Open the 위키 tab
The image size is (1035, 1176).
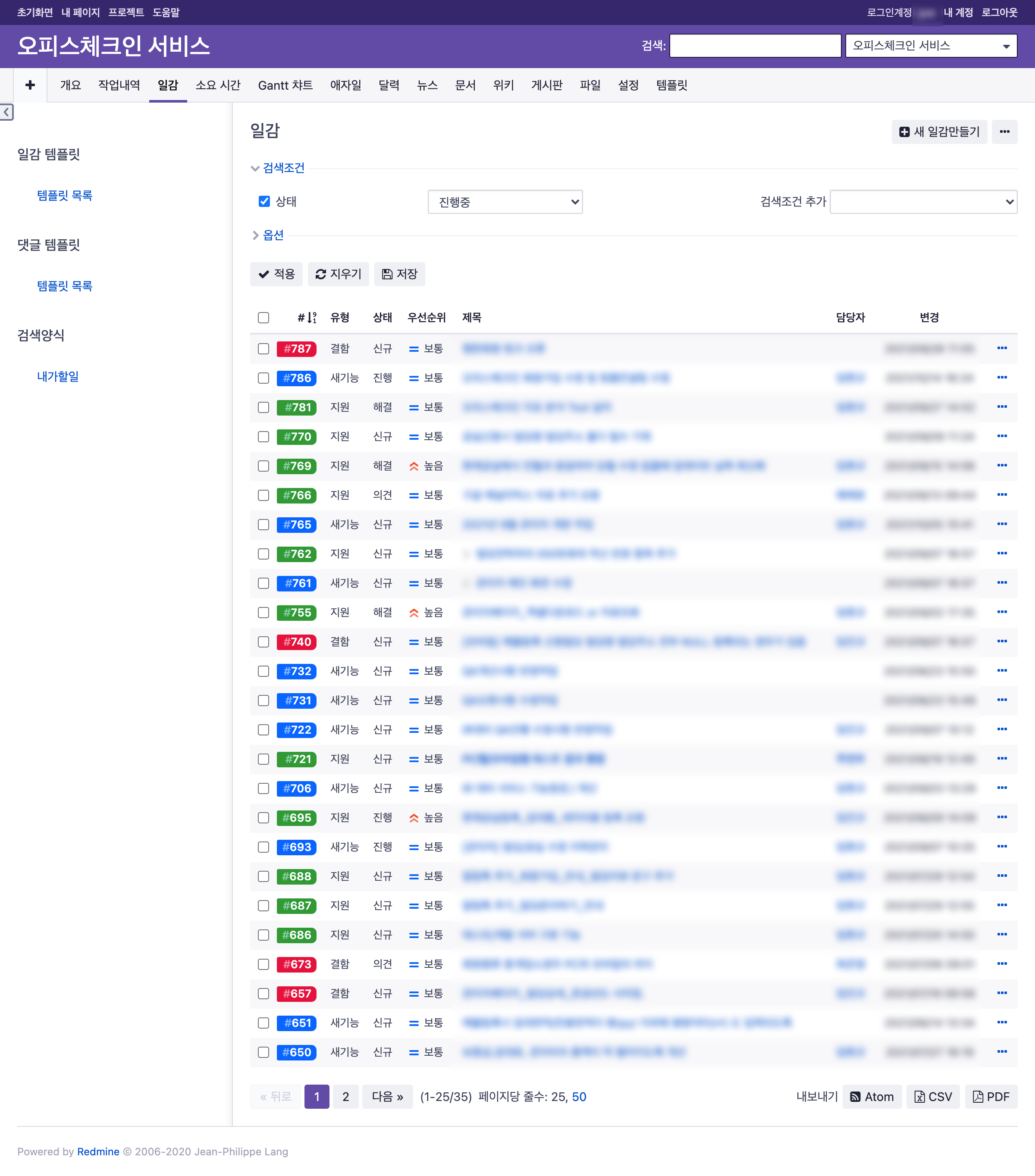click(503, 85)
